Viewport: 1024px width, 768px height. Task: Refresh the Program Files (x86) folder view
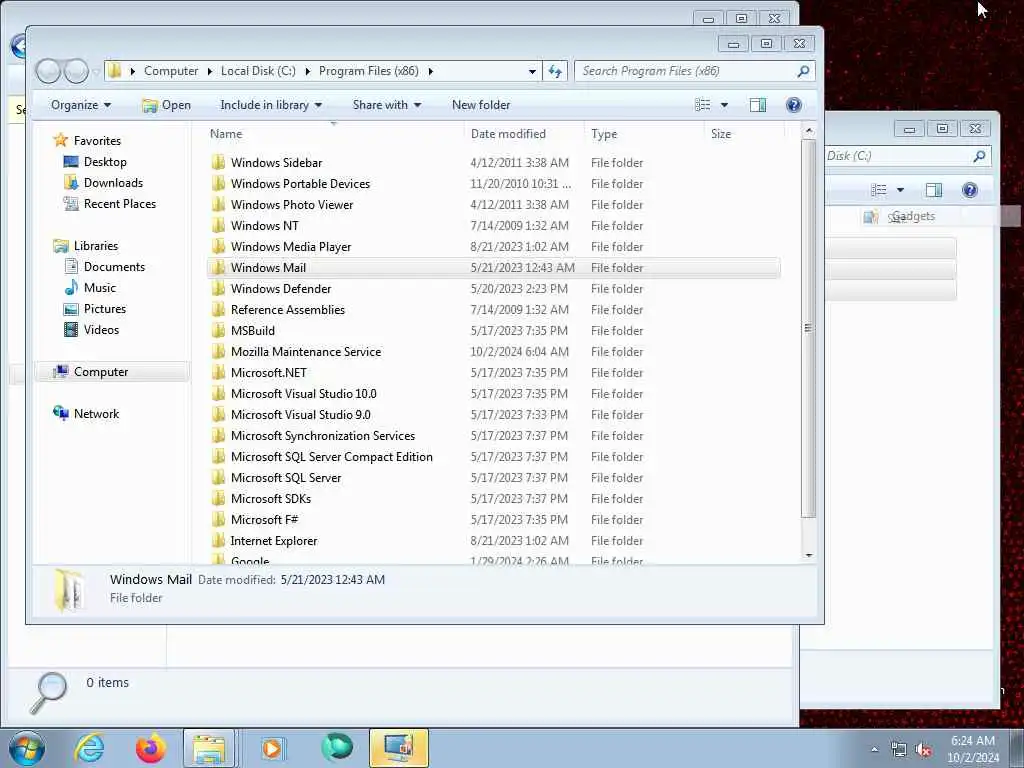pos(555,71)
